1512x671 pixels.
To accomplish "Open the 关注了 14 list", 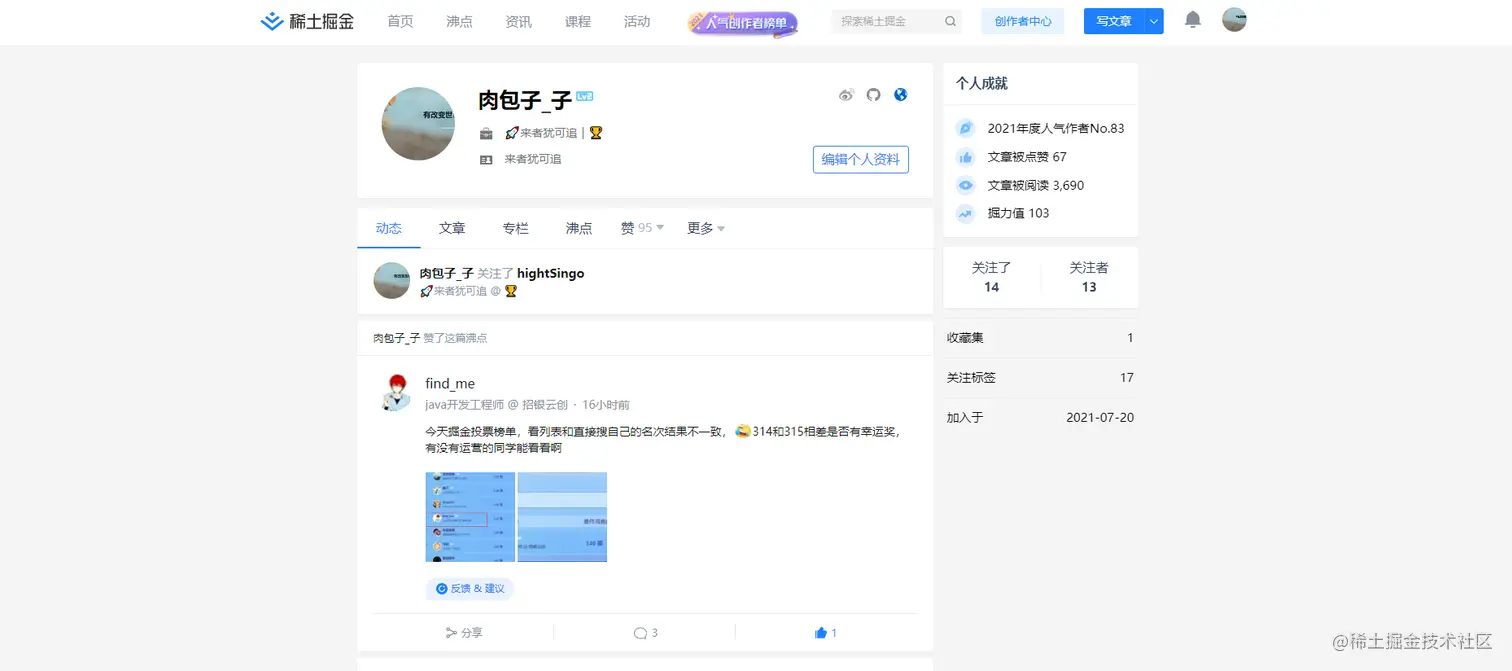I will [x=991, y=277].
